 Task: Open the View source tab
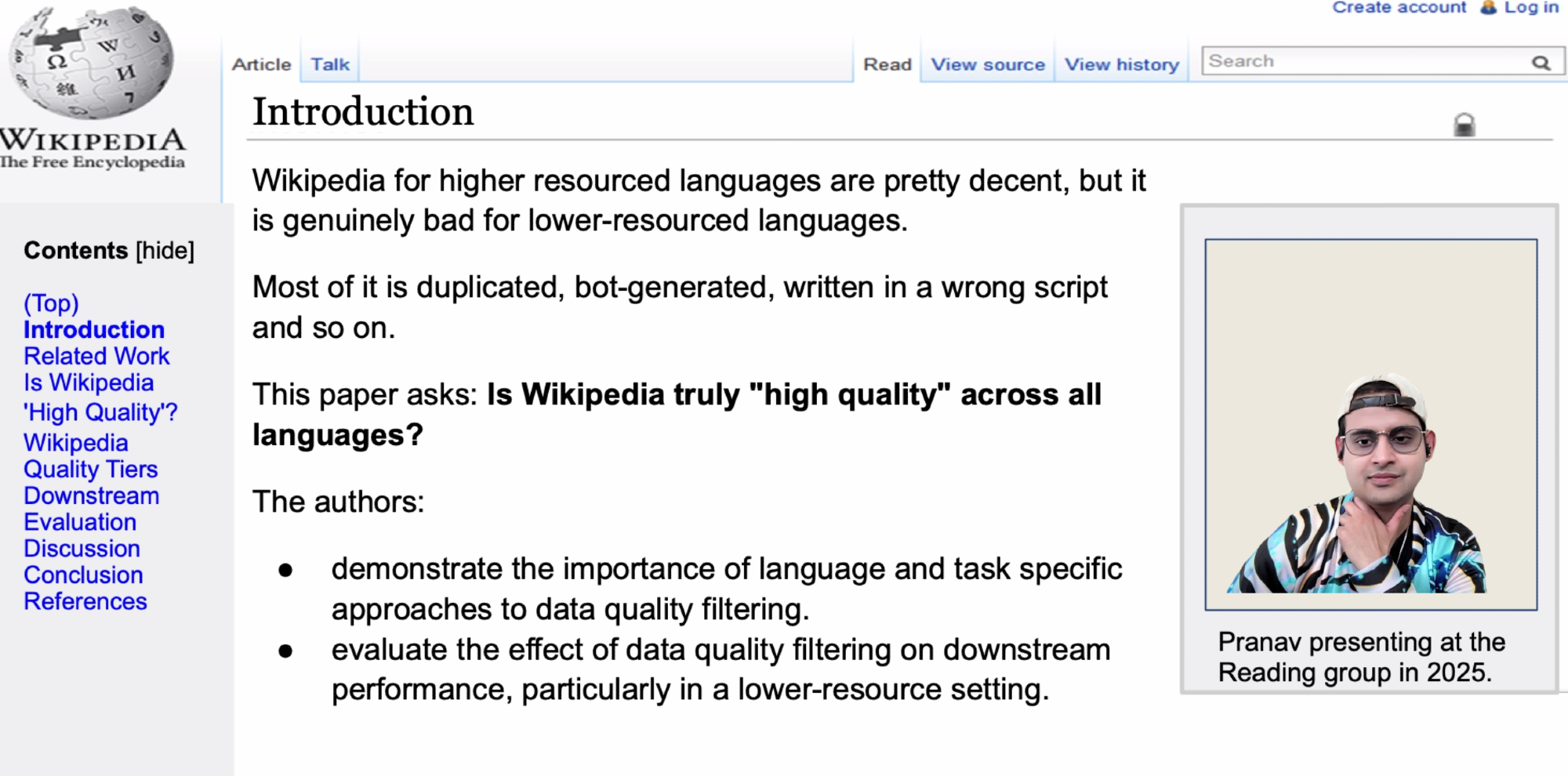point(988,64)
